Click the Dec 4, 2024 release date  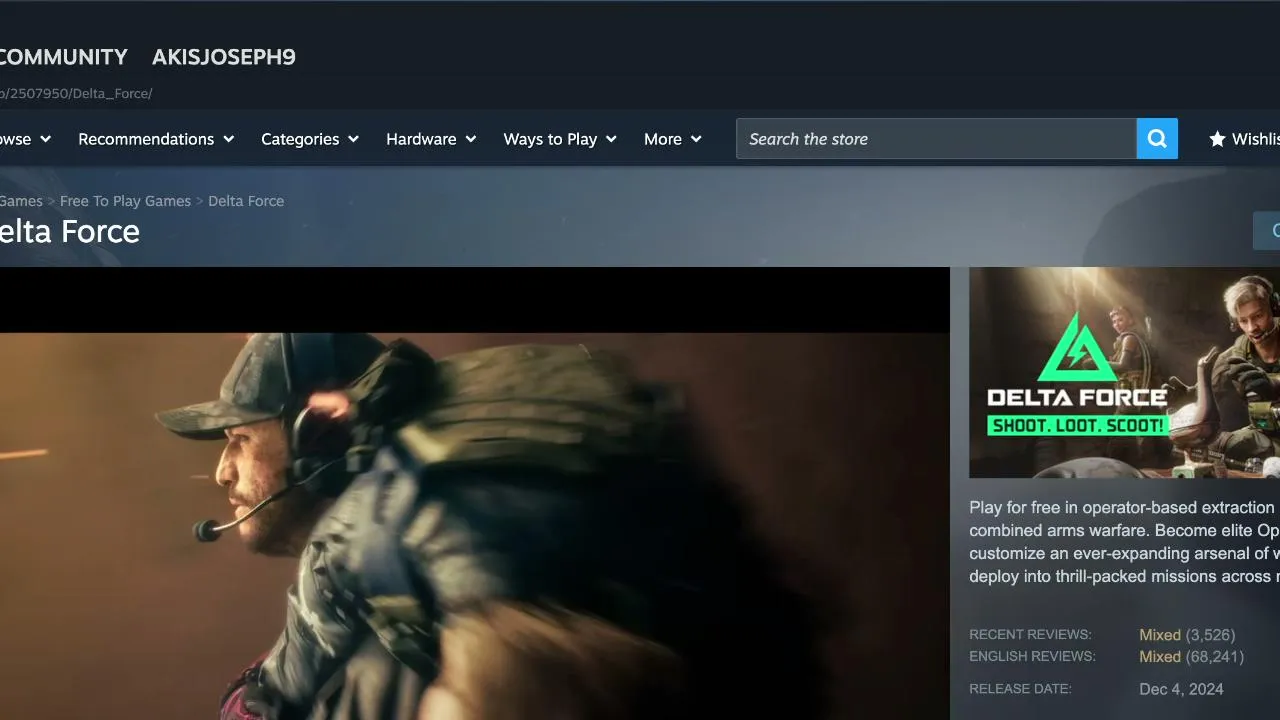(x=1181, y=689)
